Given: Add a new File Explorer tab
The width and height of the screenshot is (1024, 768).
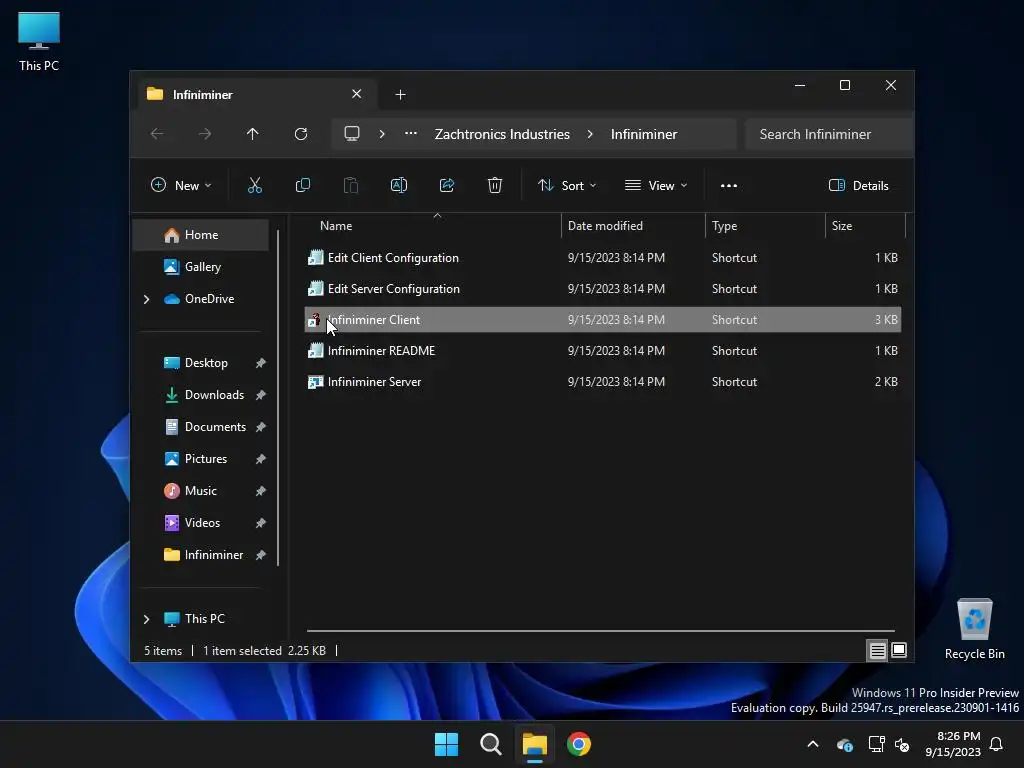Looking at the screenshot, I should pos(400,95).
